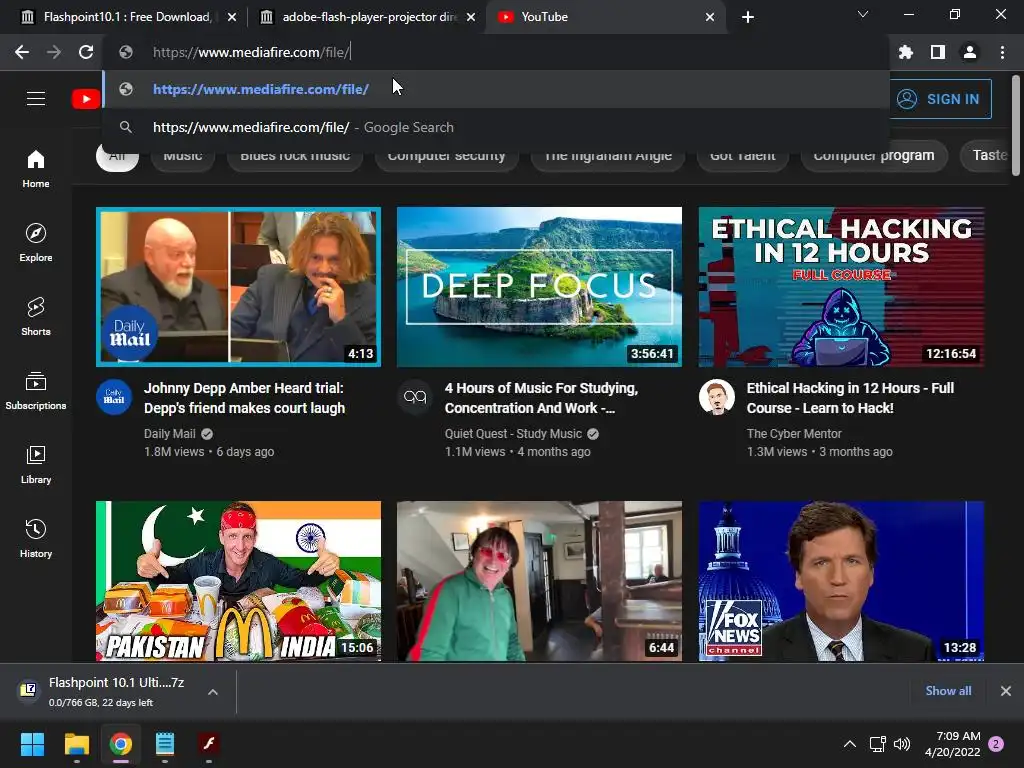The image size is (1024, 768).
Task: Click The Cyber Mentor channel avatar
Action: (x=716, y=396)
